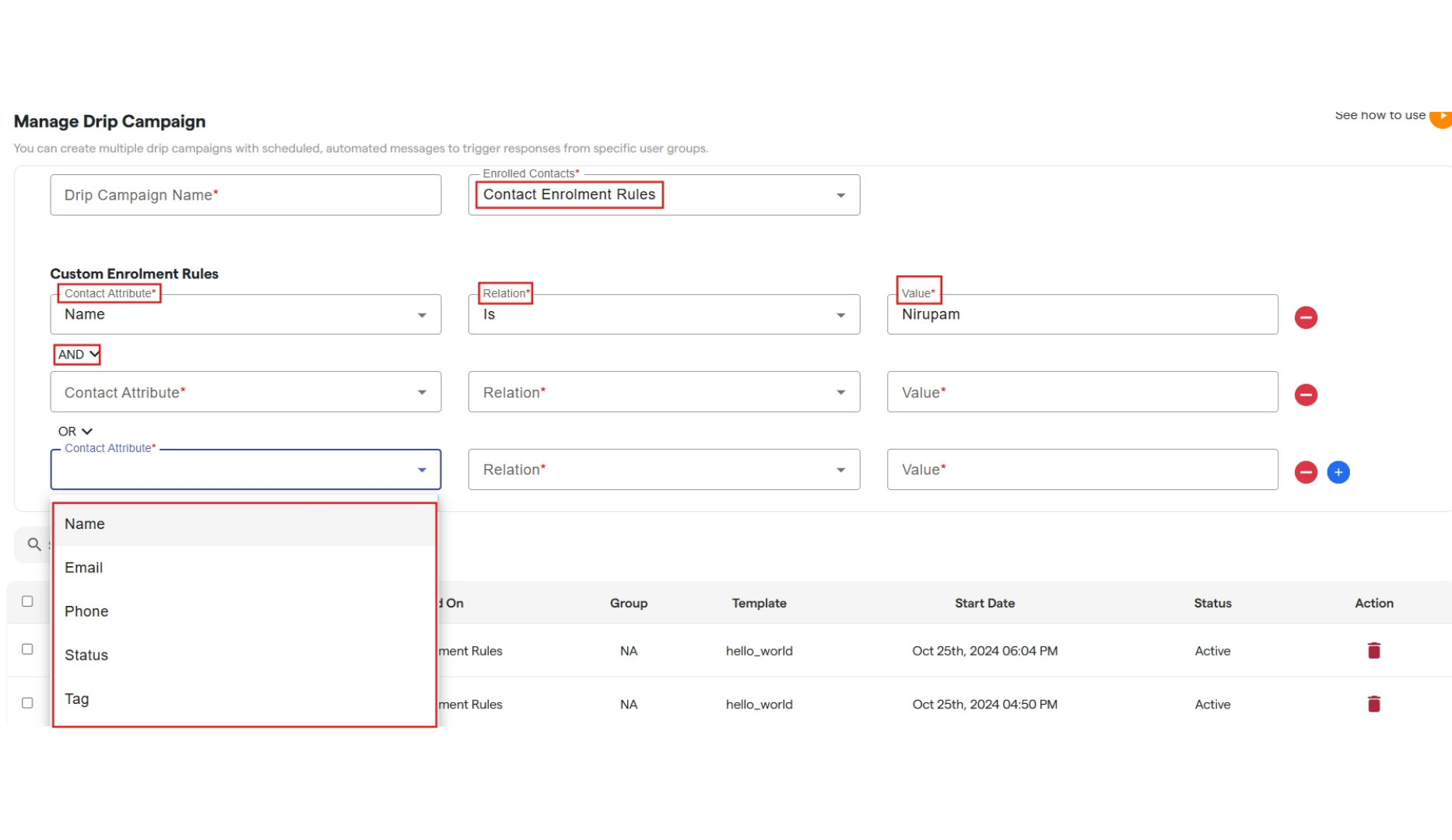Click the Action column header

1374,603
